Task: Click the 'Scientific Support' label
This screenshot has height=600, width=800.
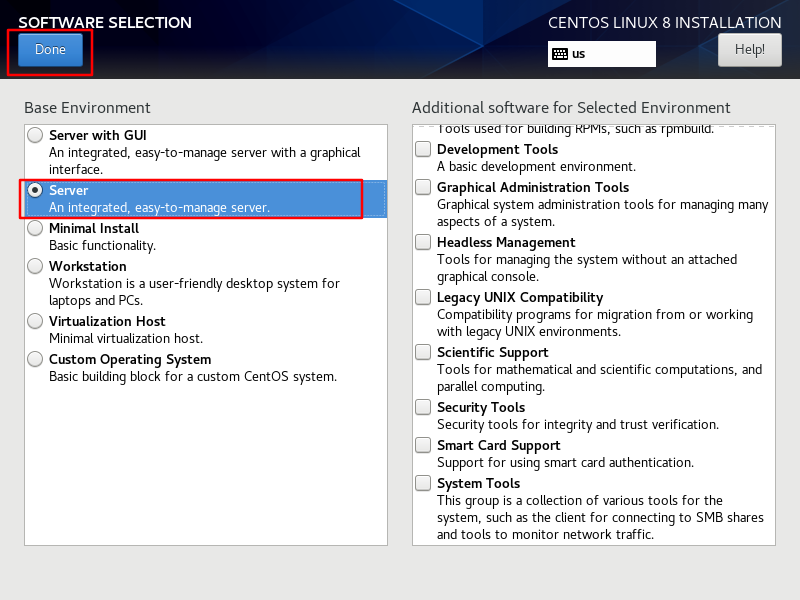Action: (x=492, y=353)
